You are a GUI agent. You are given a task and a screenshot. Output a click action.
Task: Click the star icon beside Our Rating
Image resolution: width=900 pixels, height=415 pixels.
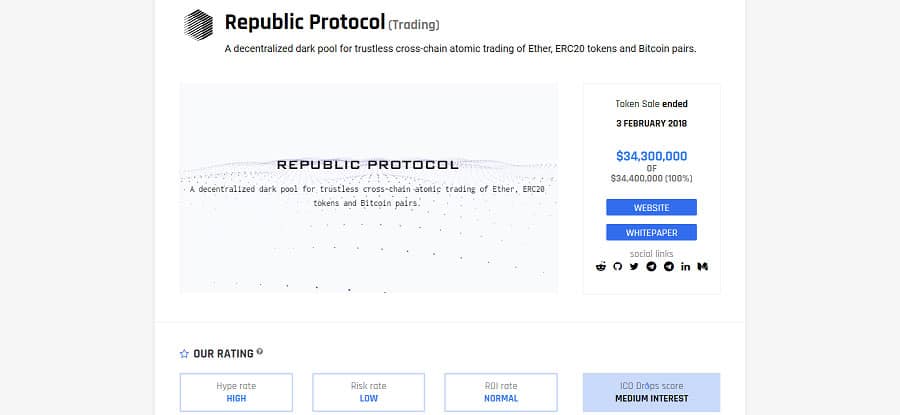pos(184,354)
